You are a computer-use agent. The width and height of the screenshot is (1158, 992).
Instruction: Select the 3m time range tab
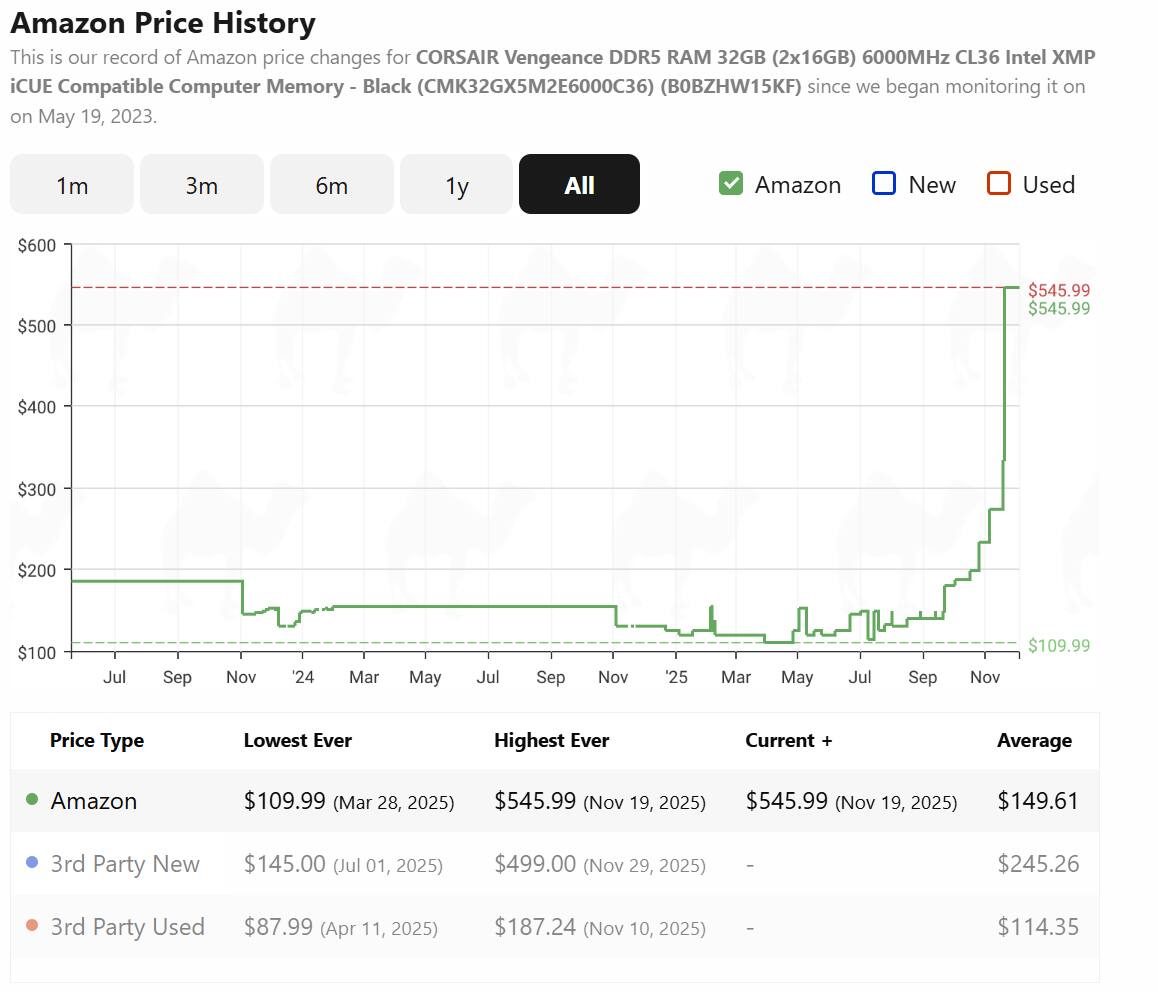(202, 185)
